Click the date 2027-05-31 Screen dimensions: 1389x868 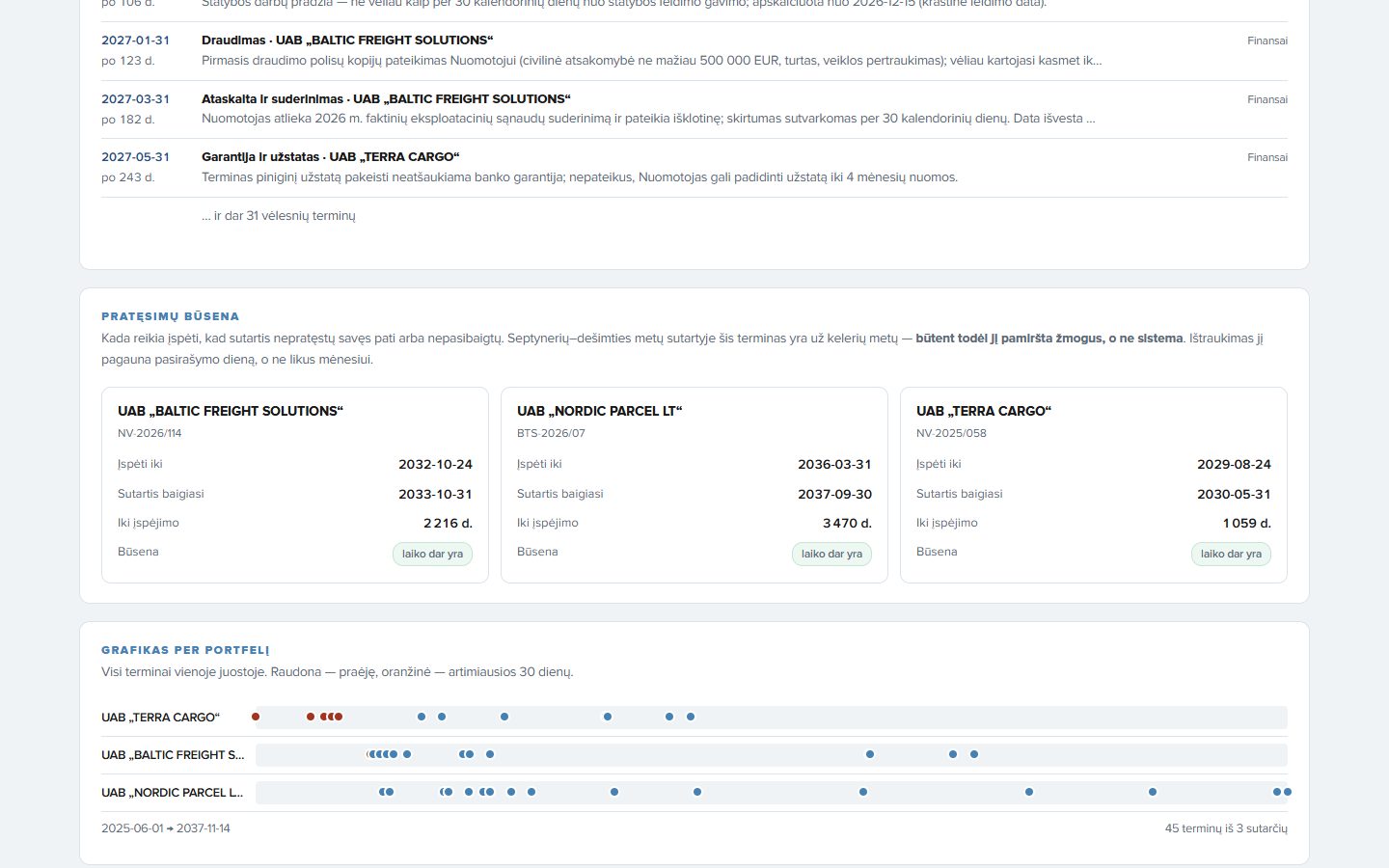click(135, 157)
